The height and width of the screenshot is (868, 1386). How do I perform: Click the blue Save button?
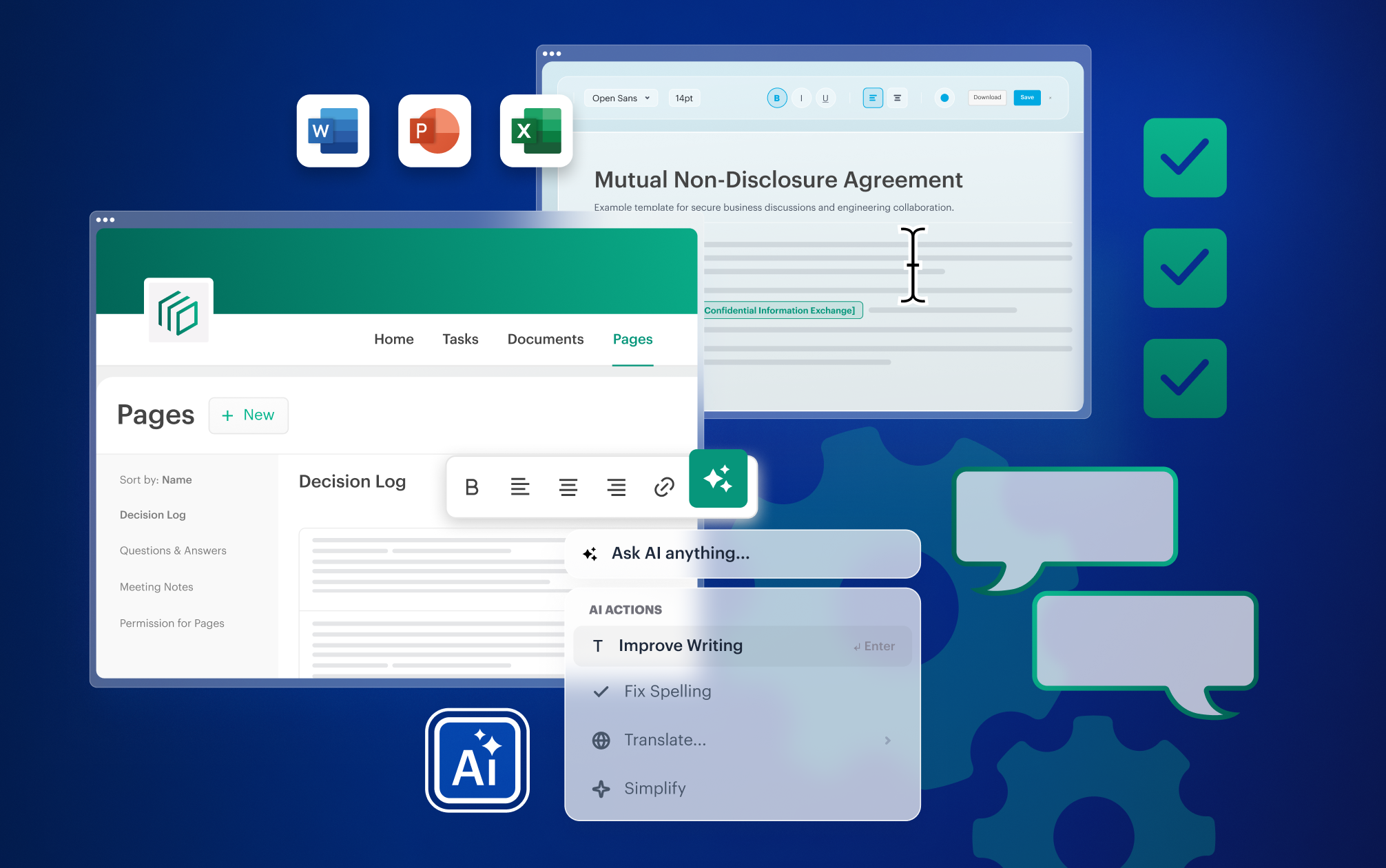point(1027,98)
